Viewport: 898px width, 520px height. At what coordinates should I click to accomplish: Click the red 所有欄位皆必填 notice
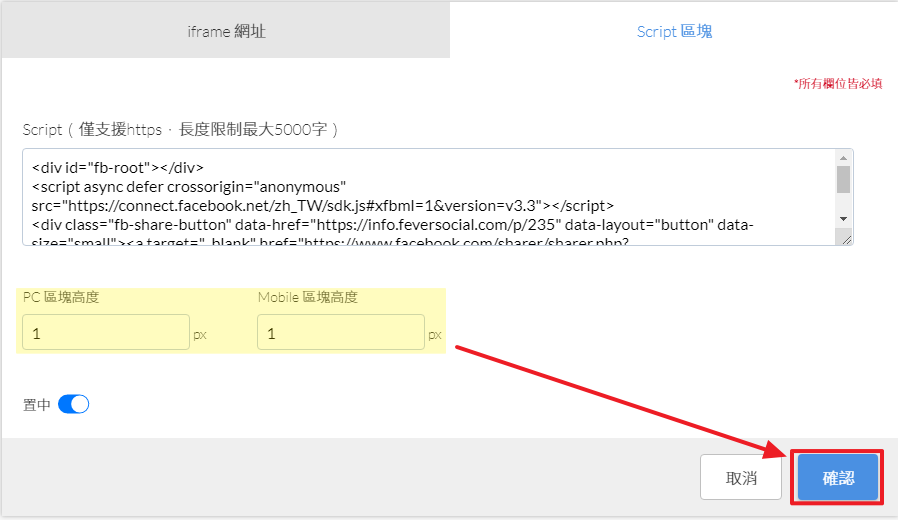pos(838,84)
